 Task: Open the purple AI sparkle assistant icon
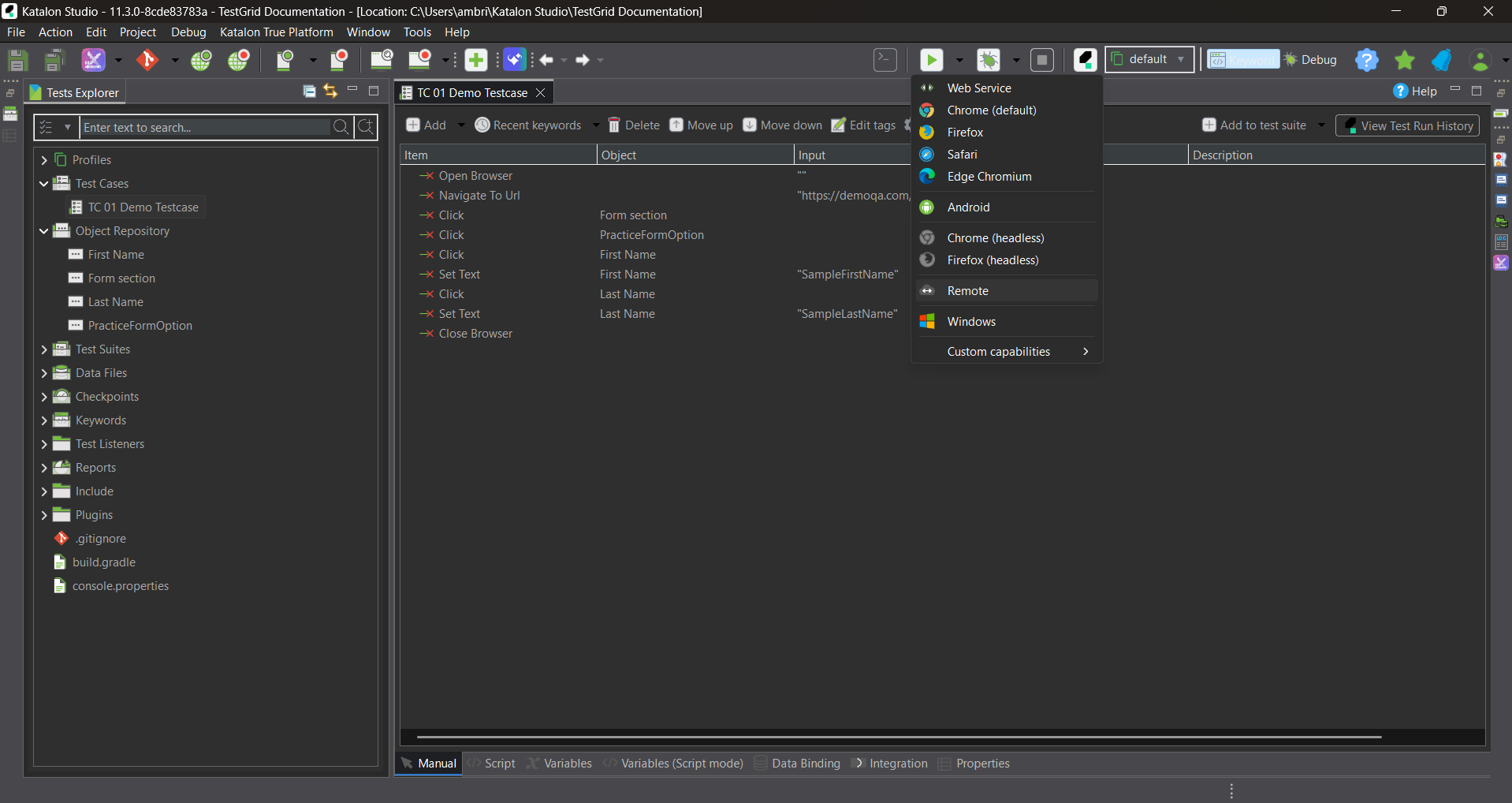pos(514,60)
